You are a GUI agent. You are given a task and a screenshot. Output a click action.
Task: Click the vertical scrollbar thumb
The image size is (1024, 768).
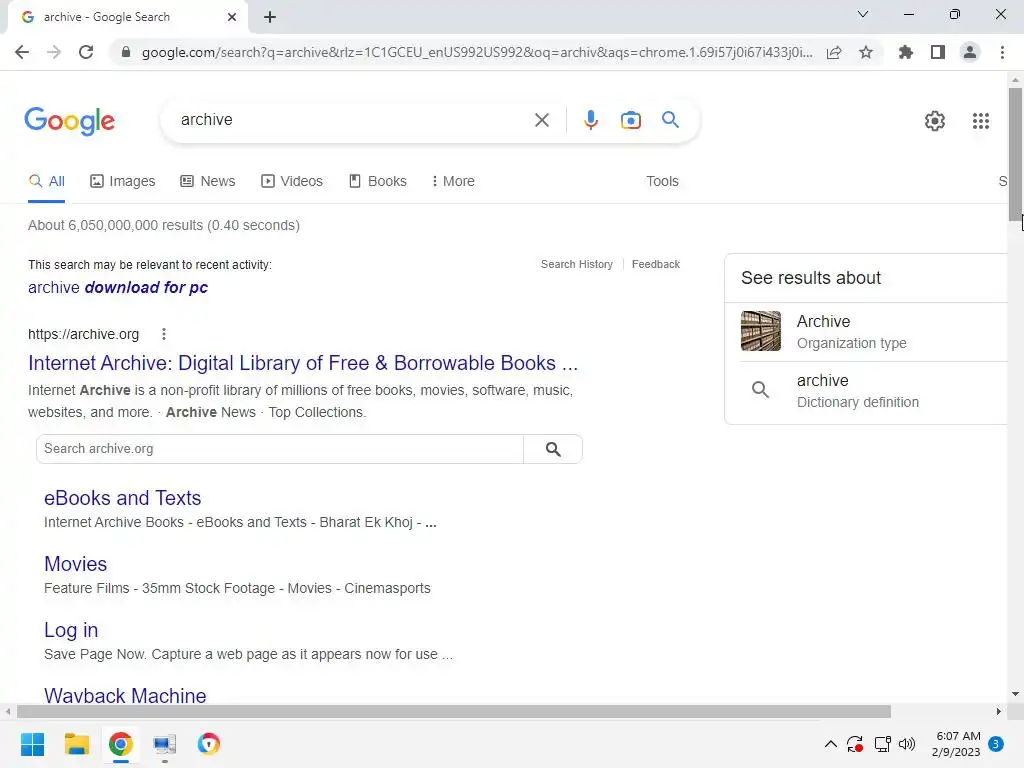(1015, 154)
